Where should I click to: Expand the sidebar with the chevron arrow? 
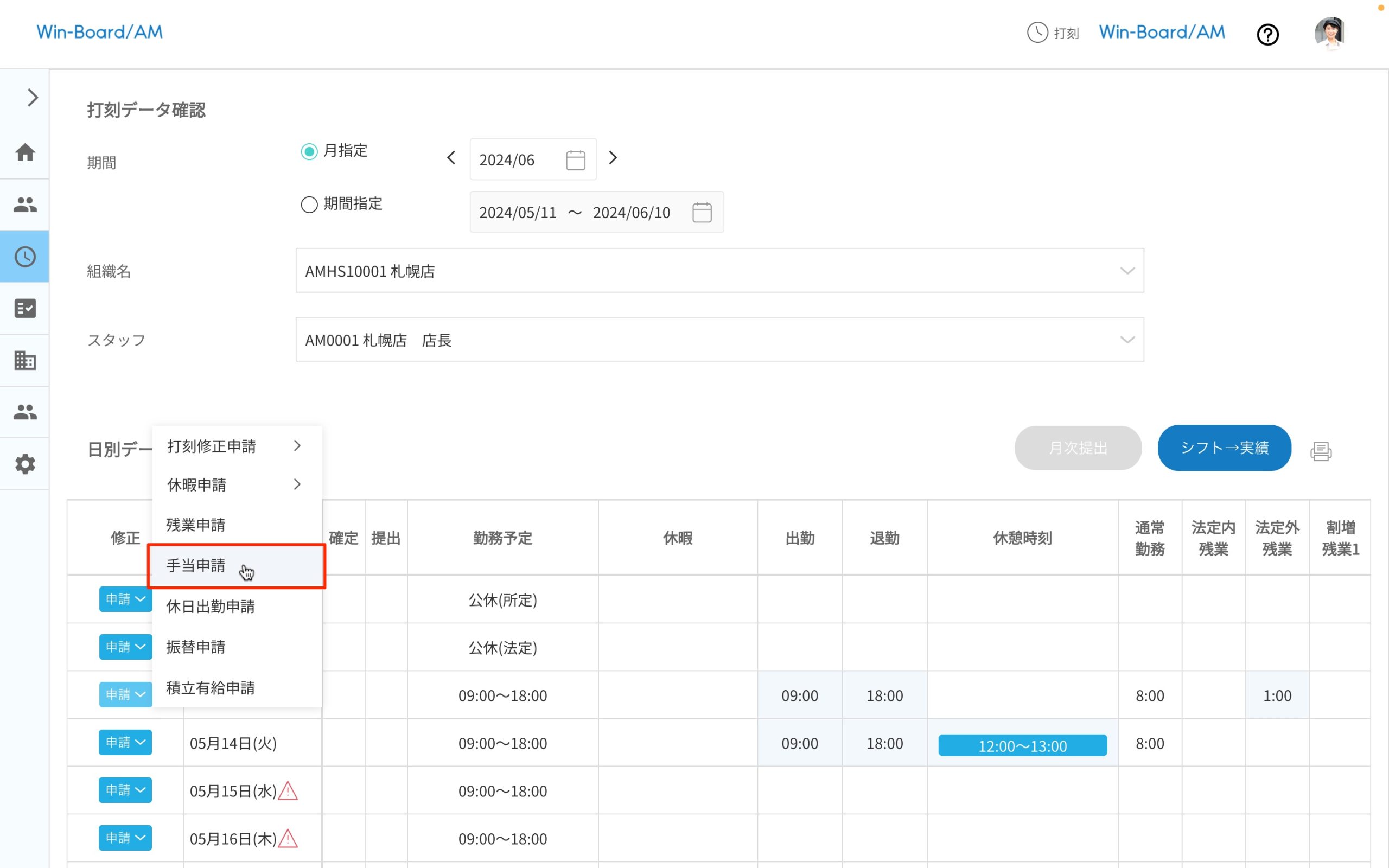(x=32, y=98)
